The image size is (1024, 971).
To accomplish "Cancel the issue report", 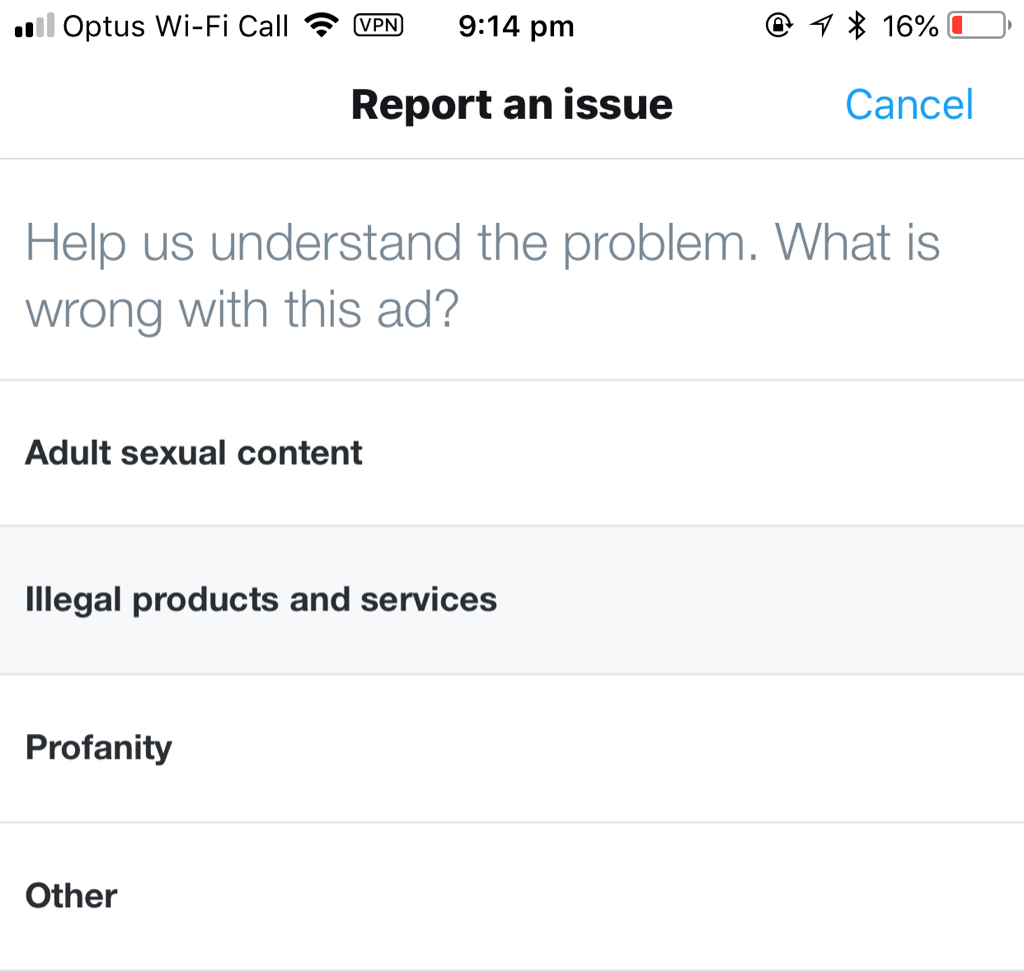I will click(x=909, y=105).
